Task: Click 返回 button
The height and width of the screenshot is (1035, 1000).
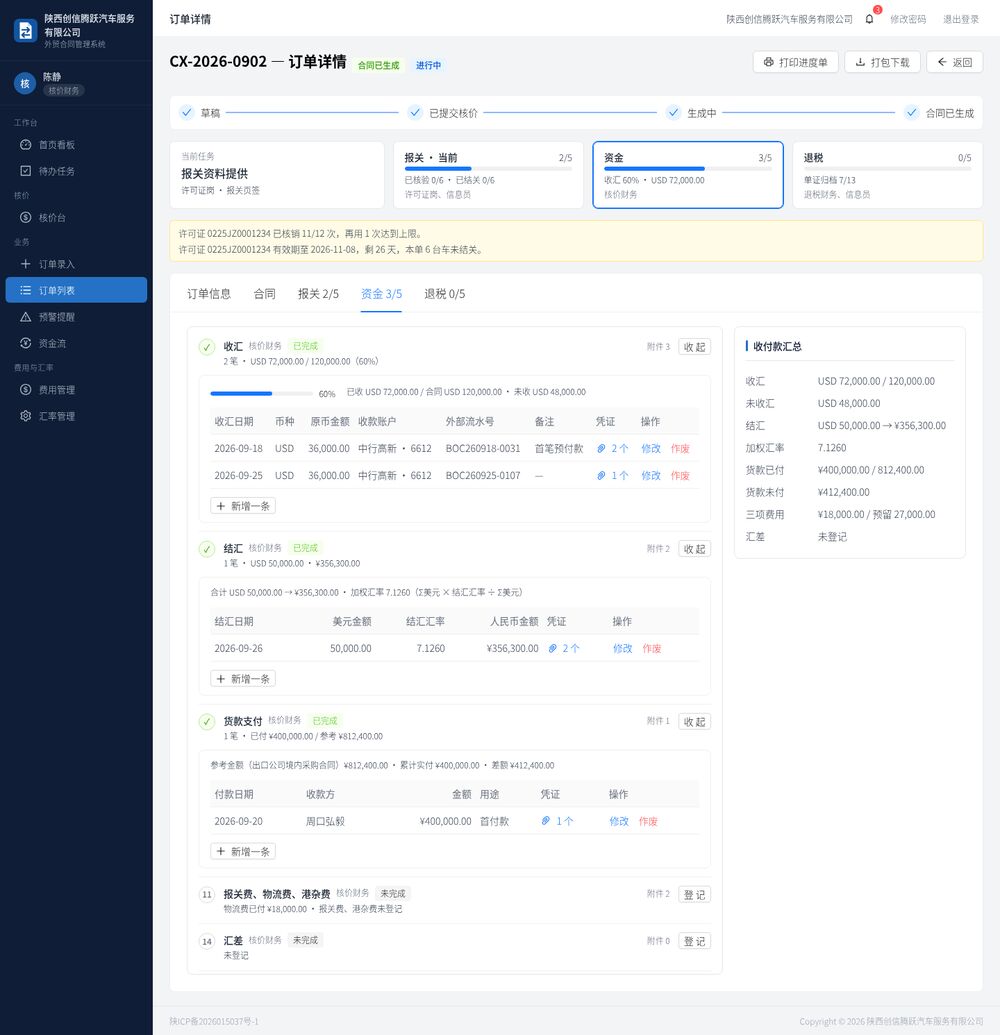Action: click(x=954, y=62)
